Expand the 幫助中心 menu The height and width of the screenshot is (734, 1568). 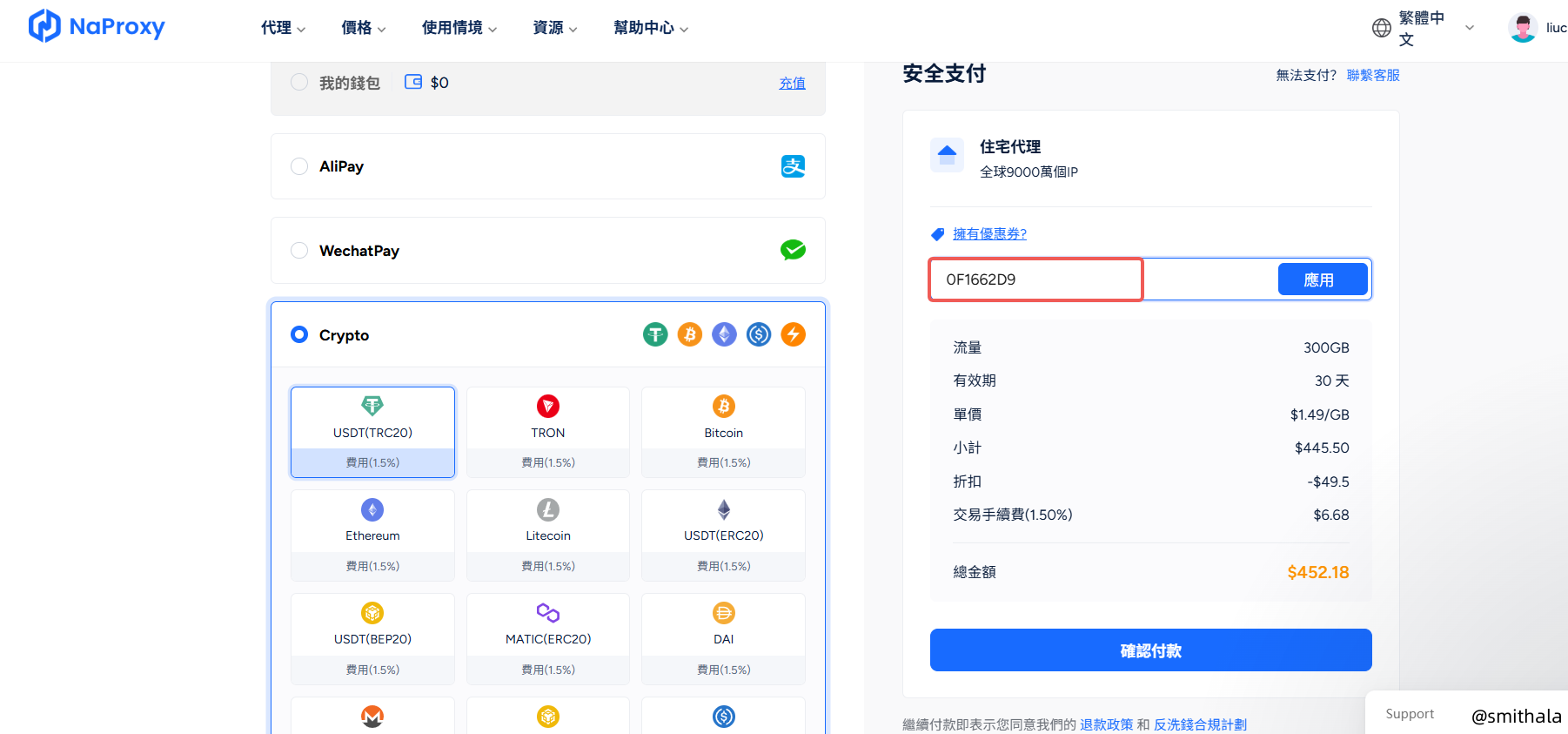coord(651,28)
